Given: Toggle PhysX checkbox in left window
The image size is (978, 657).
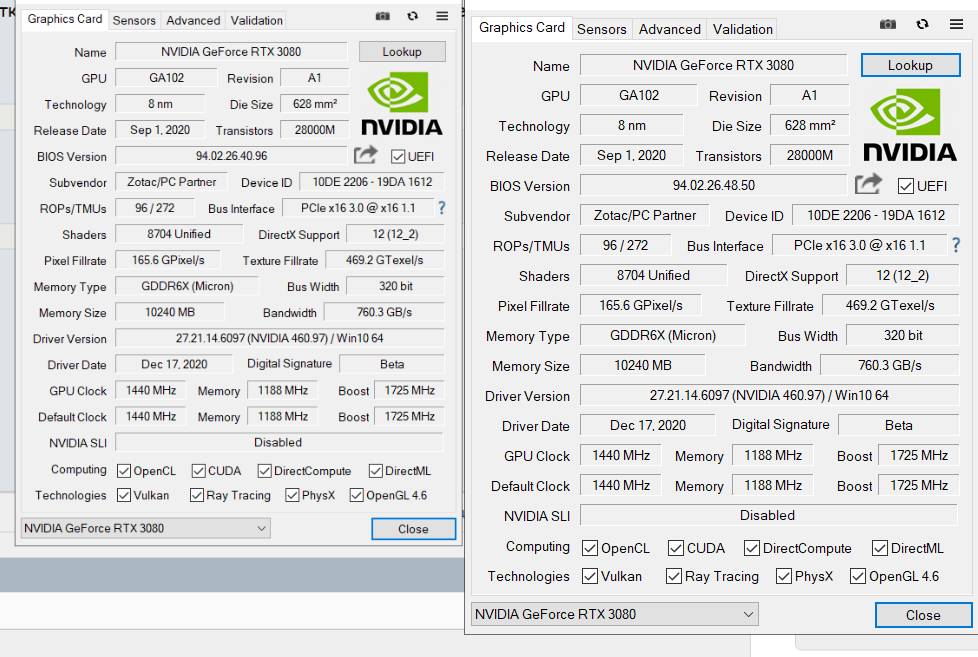Looking at the screenshot, I should point(292,495).
